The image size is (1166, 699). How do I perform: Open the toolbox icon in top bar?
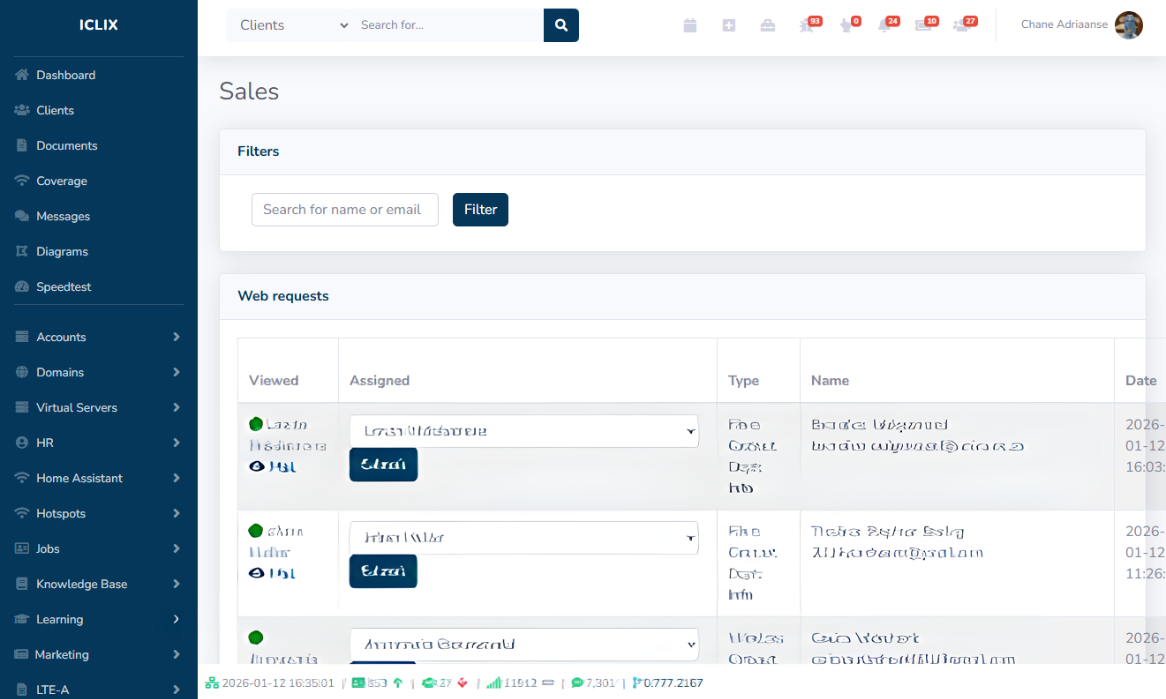coord(767,26)
